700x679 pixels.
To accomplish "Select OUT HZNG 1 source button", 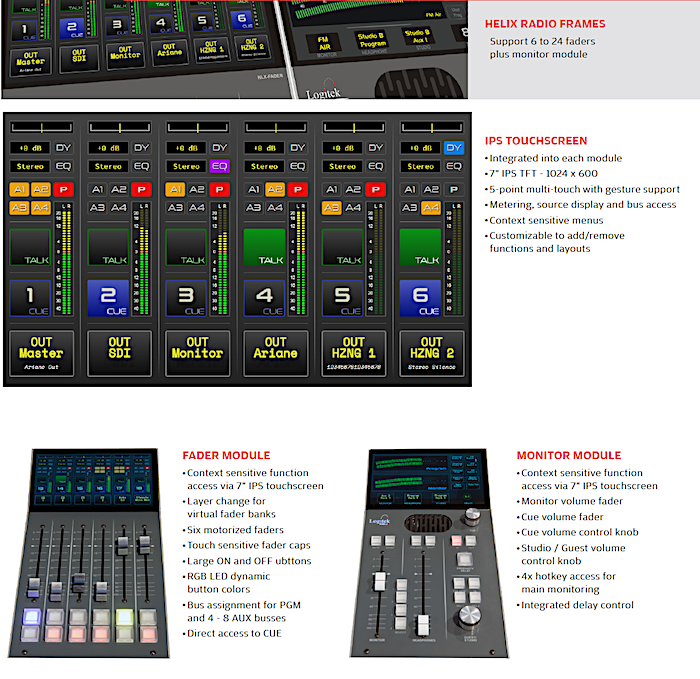I will pyautogui.click(x=354, y=354).
